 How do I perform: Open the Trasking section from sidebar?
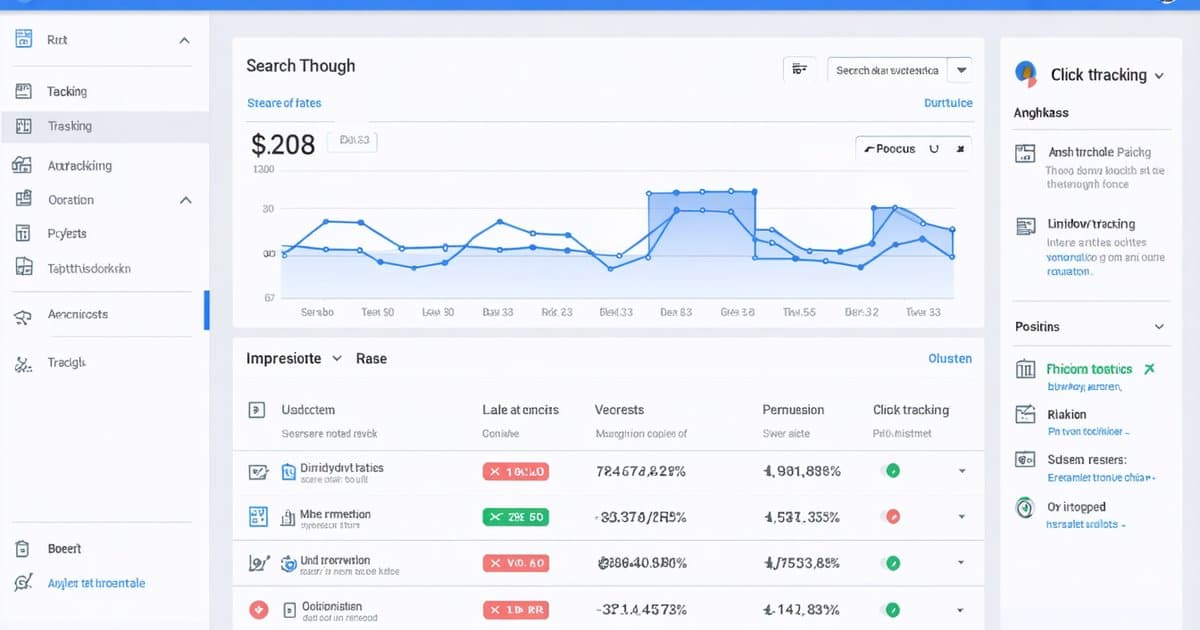pyautogui.click(x=23, y=125)
